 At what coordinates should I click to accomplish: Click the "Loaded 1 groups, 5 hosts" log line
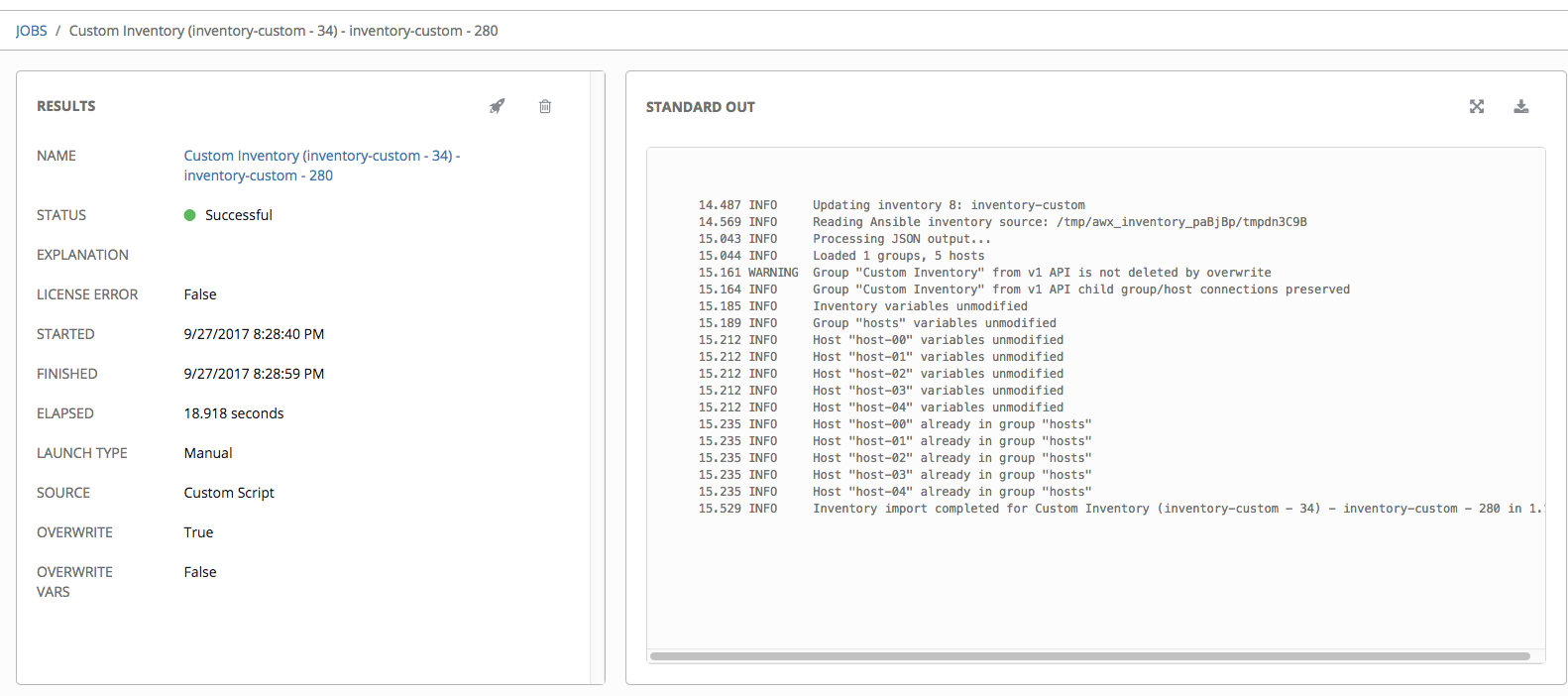[x=898, y=256]
